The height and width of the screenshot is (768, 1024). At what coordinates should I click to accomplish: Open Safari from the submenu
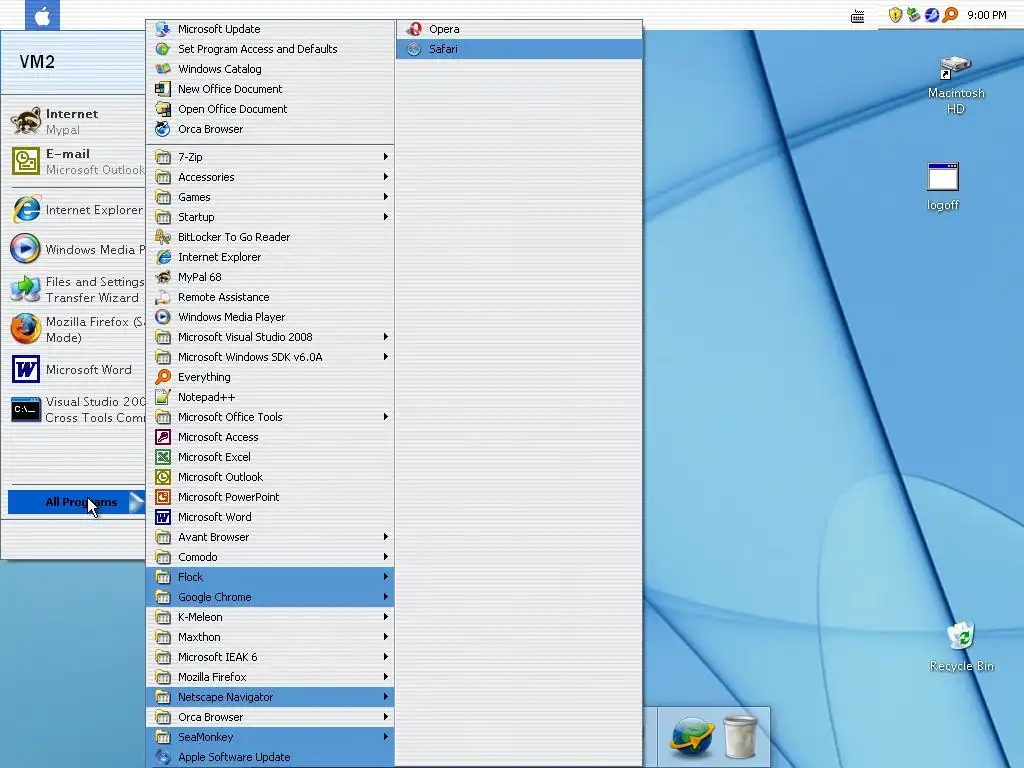tap(519, 49)
